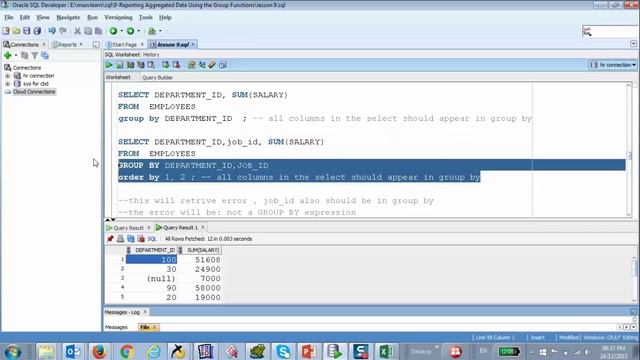Click the Run Script icon in worksheet toolbar
The image size is (640, 360).
click(x=120, y=65)
